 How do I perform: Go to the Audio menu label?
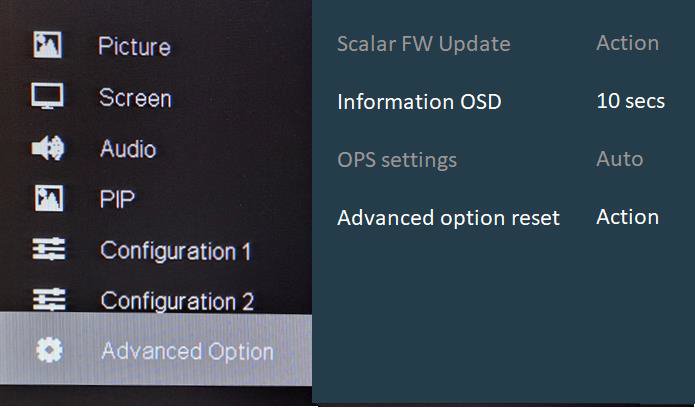pos(128,149)
